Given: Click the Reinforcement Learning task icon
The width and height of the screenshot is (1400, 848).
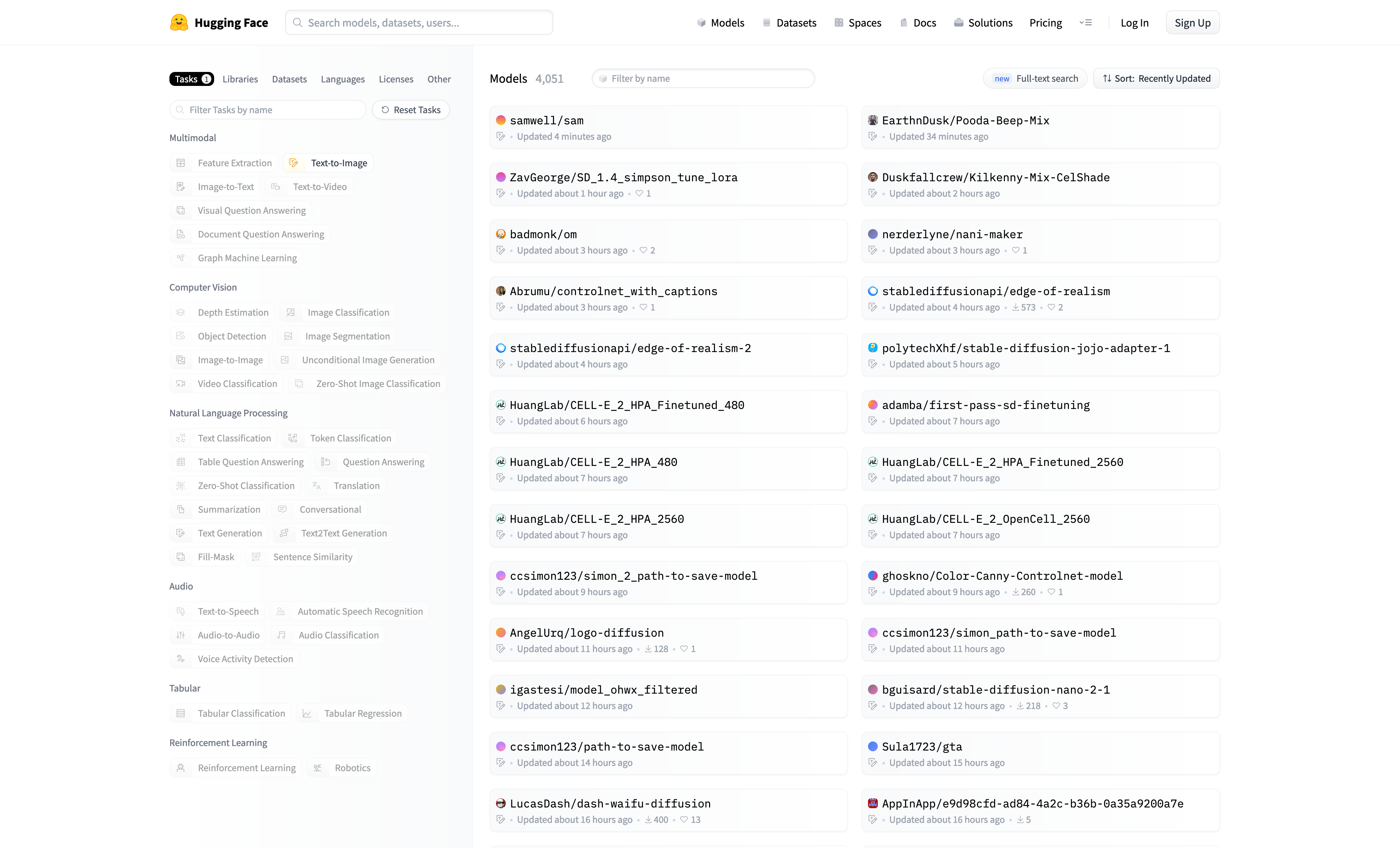Looking at the screenshot, I should [x=181, y=768].
